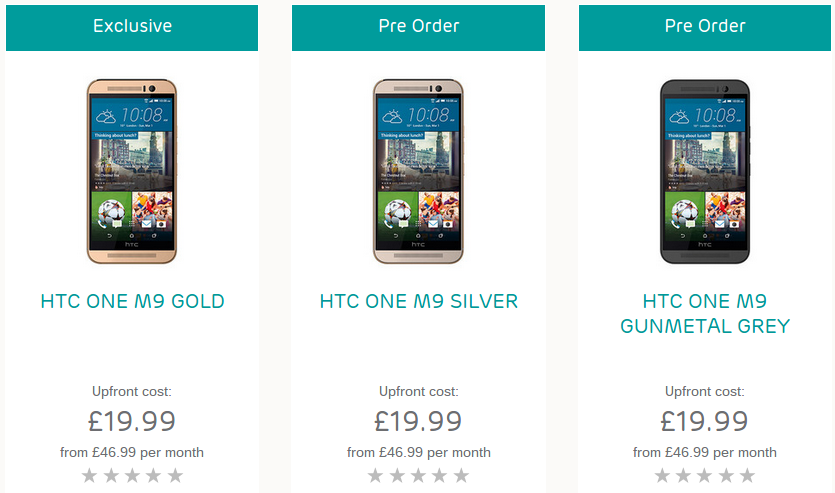Screen dimensions: 835x493
Task: Open the HTC One M9 Gold phone image
Action: 132,171
